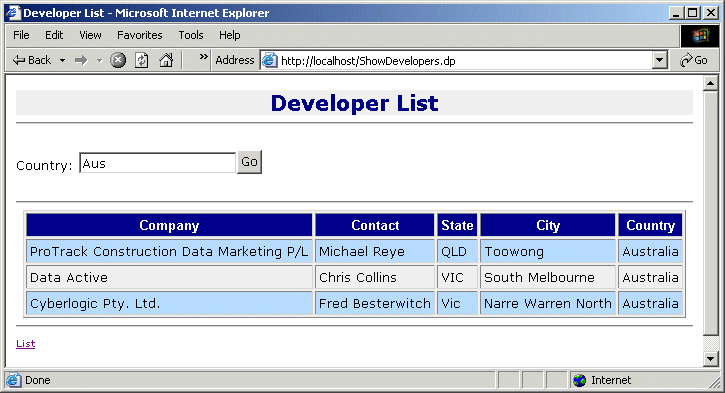Open the Forward history dropdown arrow

coord(99,61)
